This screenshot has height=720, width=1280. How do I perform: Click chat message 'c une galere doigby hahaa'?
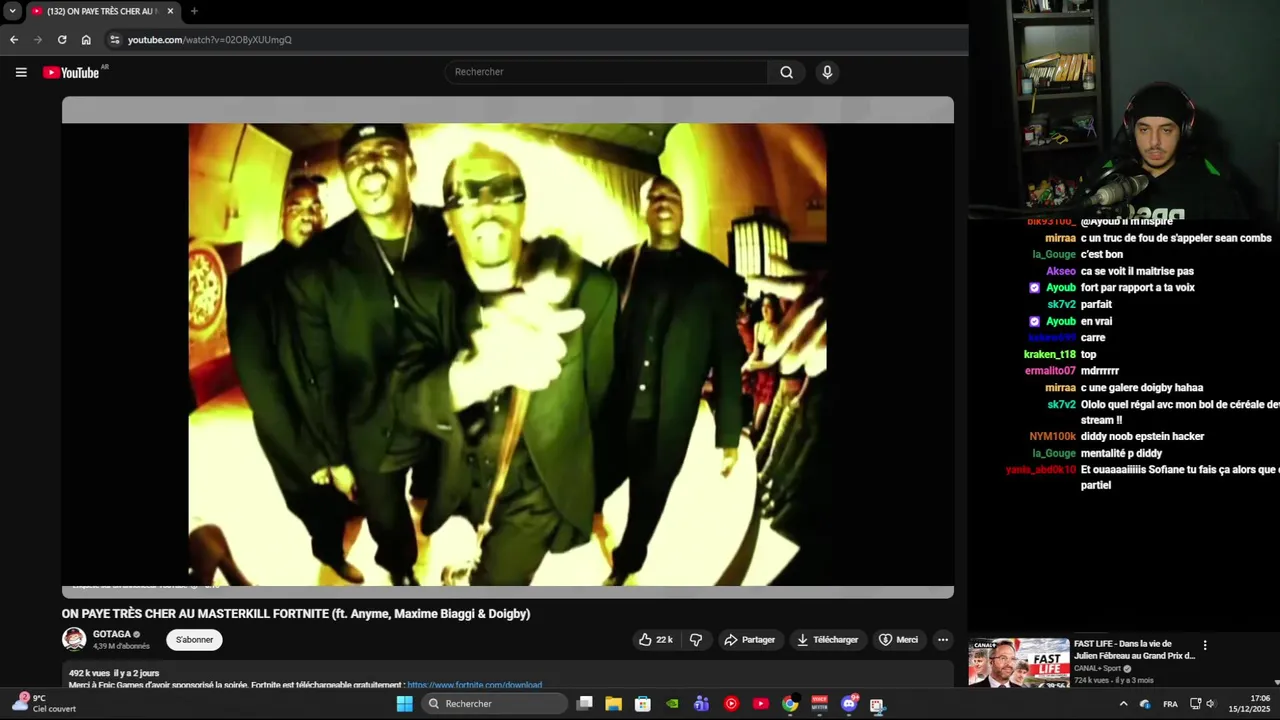coord(1142,387)
